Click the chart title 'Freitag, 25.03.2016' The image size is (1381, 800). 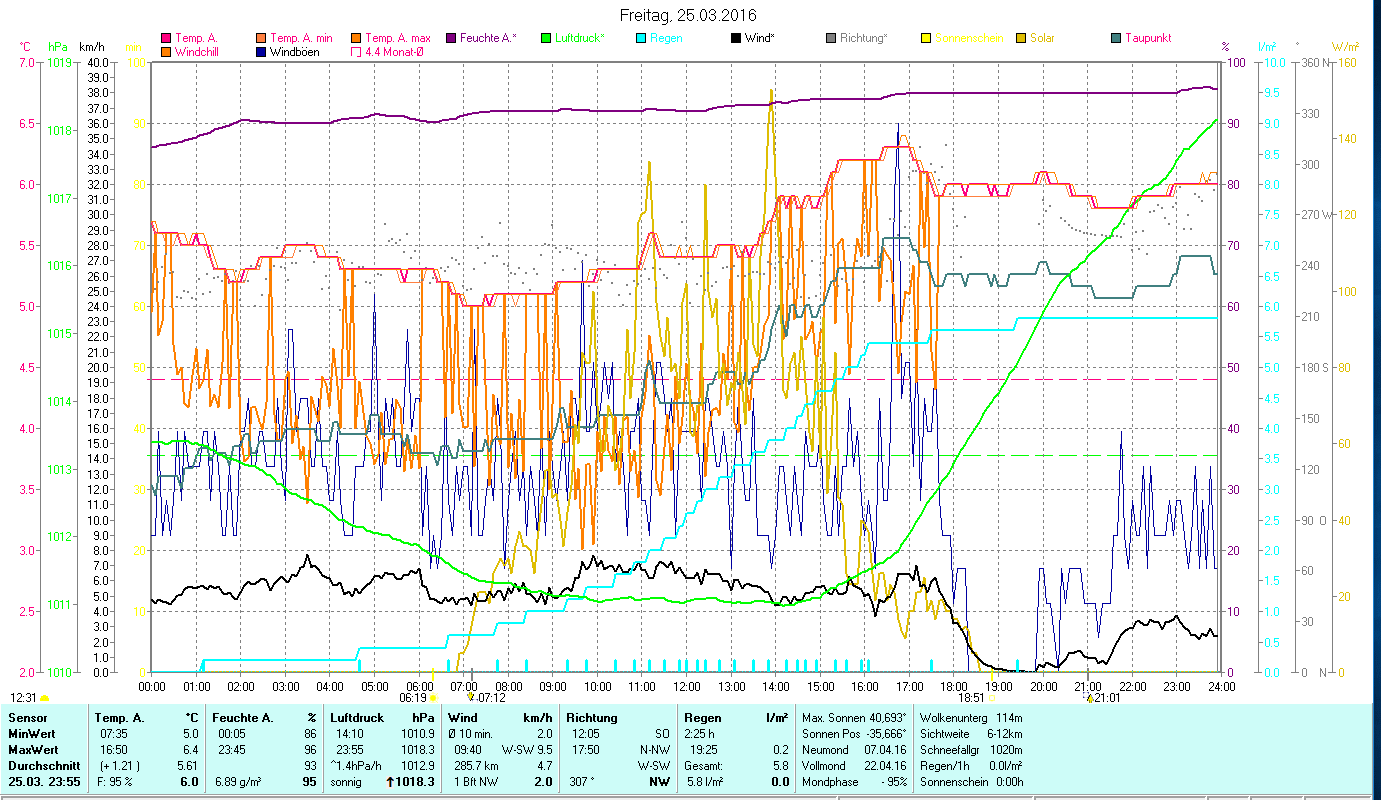[x=689, y=15]
